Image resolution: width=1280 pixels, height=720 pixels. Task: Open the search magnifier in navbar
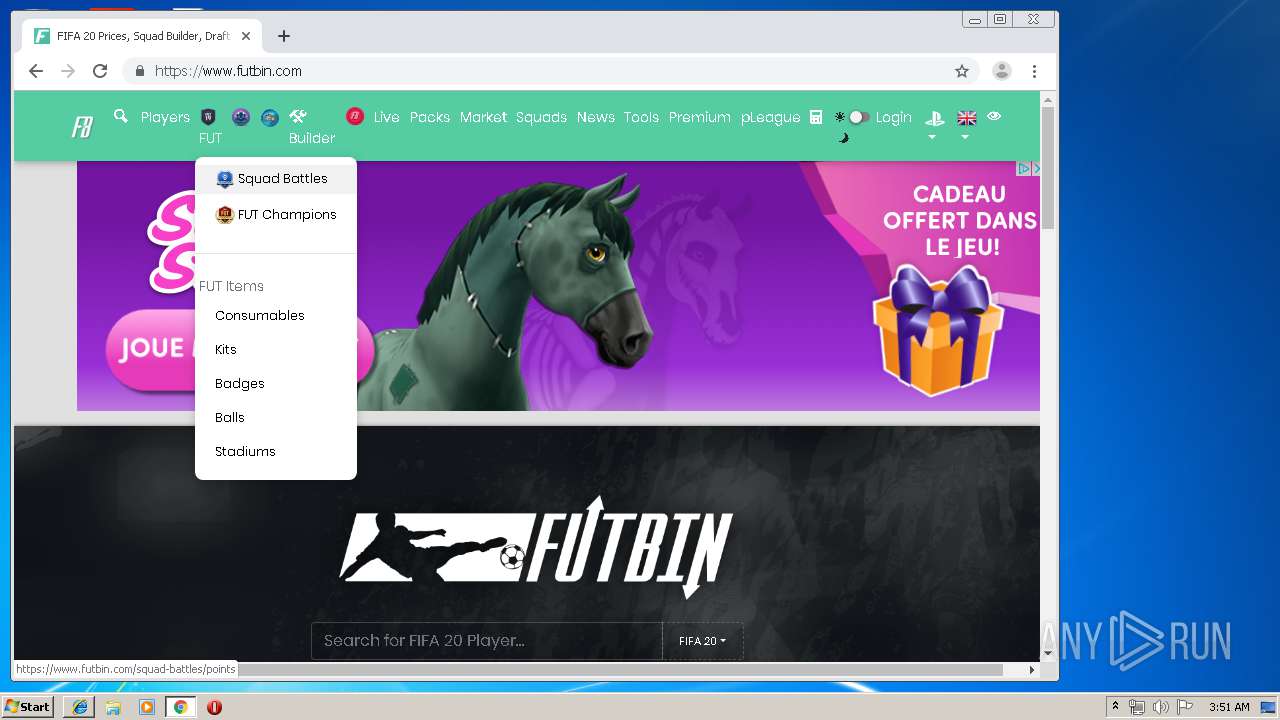pyautogui.click(x=121, y=116)
